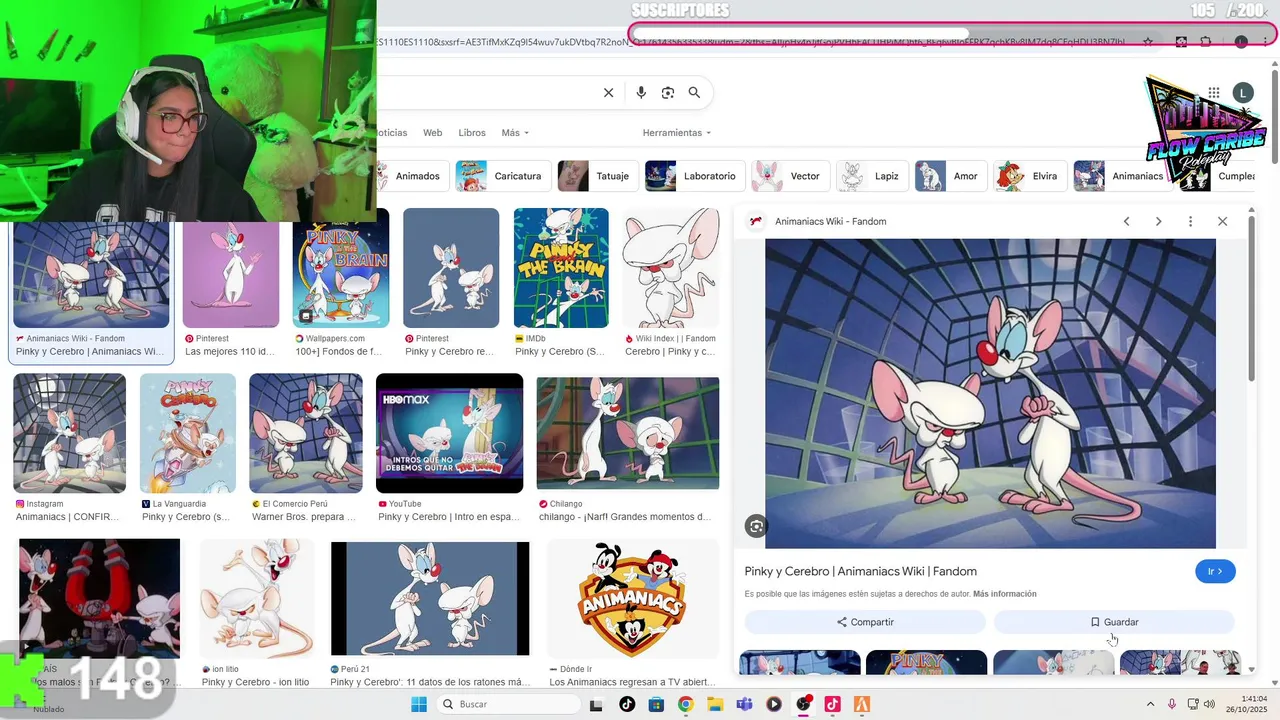Image resolution: width=1280 pixels, height=720 pixels.
Task: Open Task View in the taskbar
Action: (x=596, y=704)
